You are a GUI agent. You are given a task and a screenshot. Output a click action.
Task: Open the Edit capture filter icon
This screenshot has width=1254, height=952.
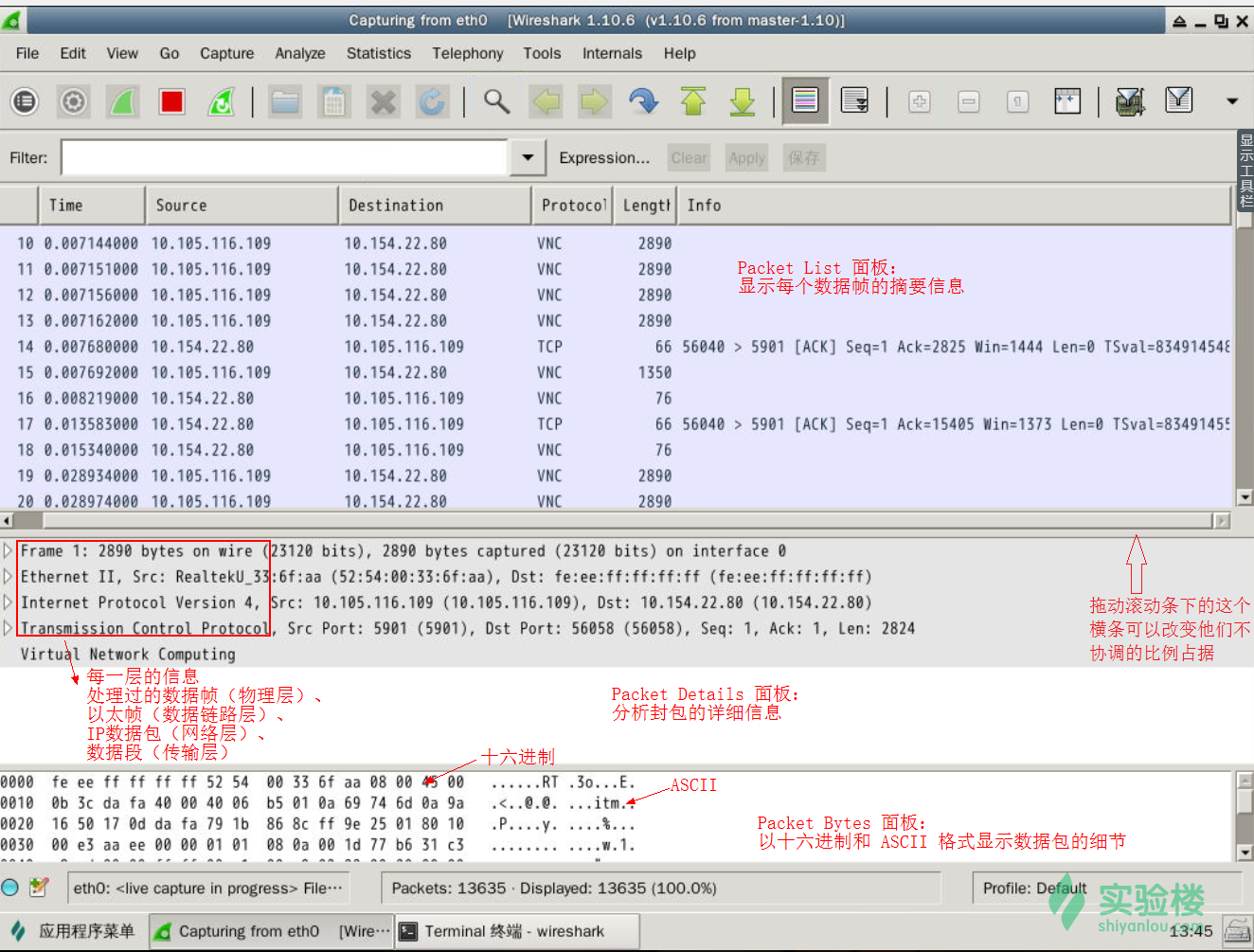[1129, 101]
